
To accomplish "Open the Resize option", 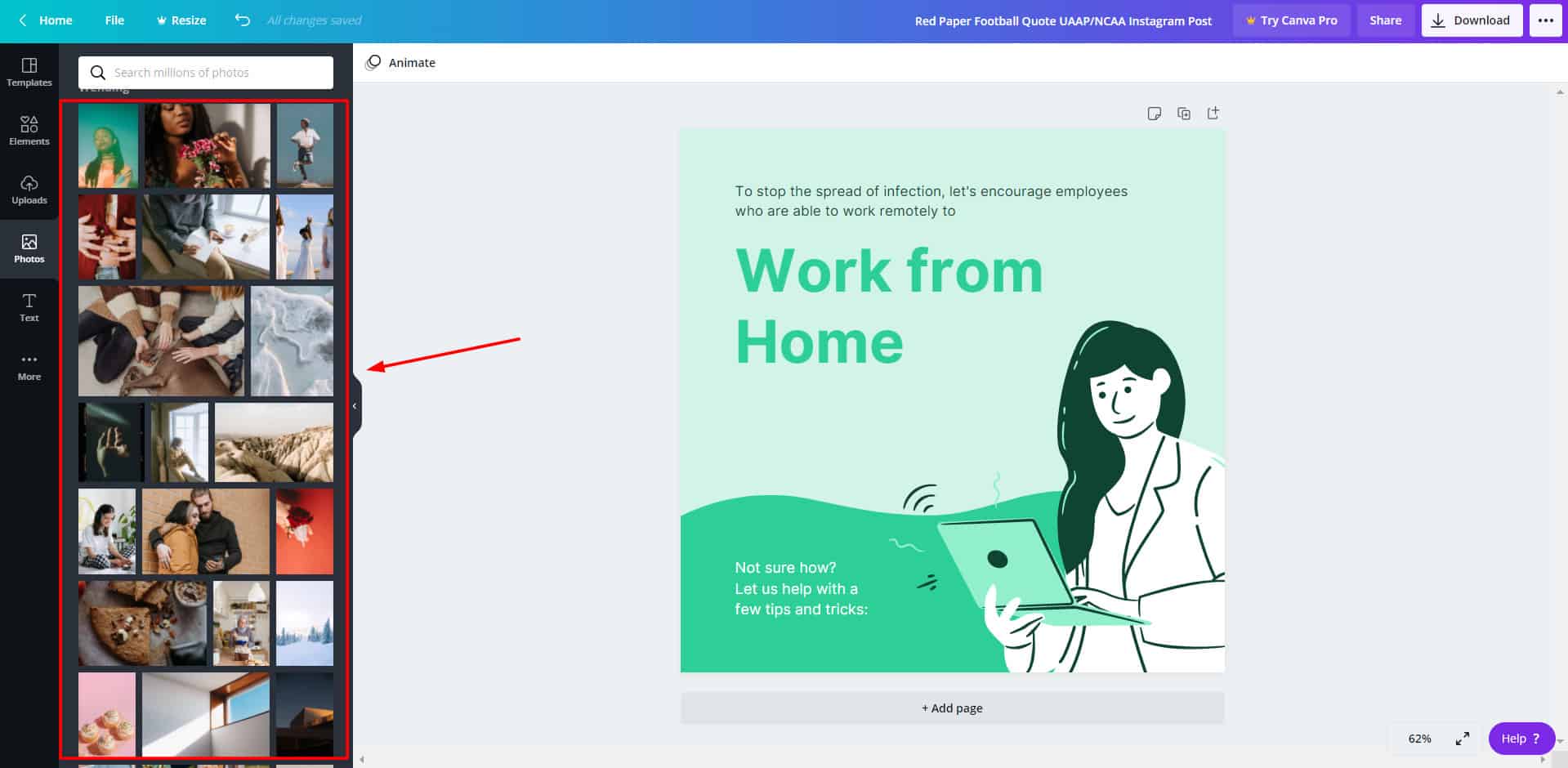I will (181, 20).
